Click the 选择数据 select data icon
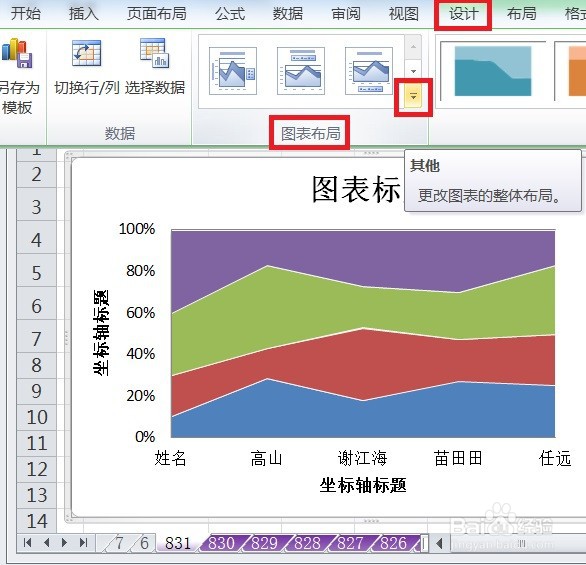The image size is (586, 565). 154,53
